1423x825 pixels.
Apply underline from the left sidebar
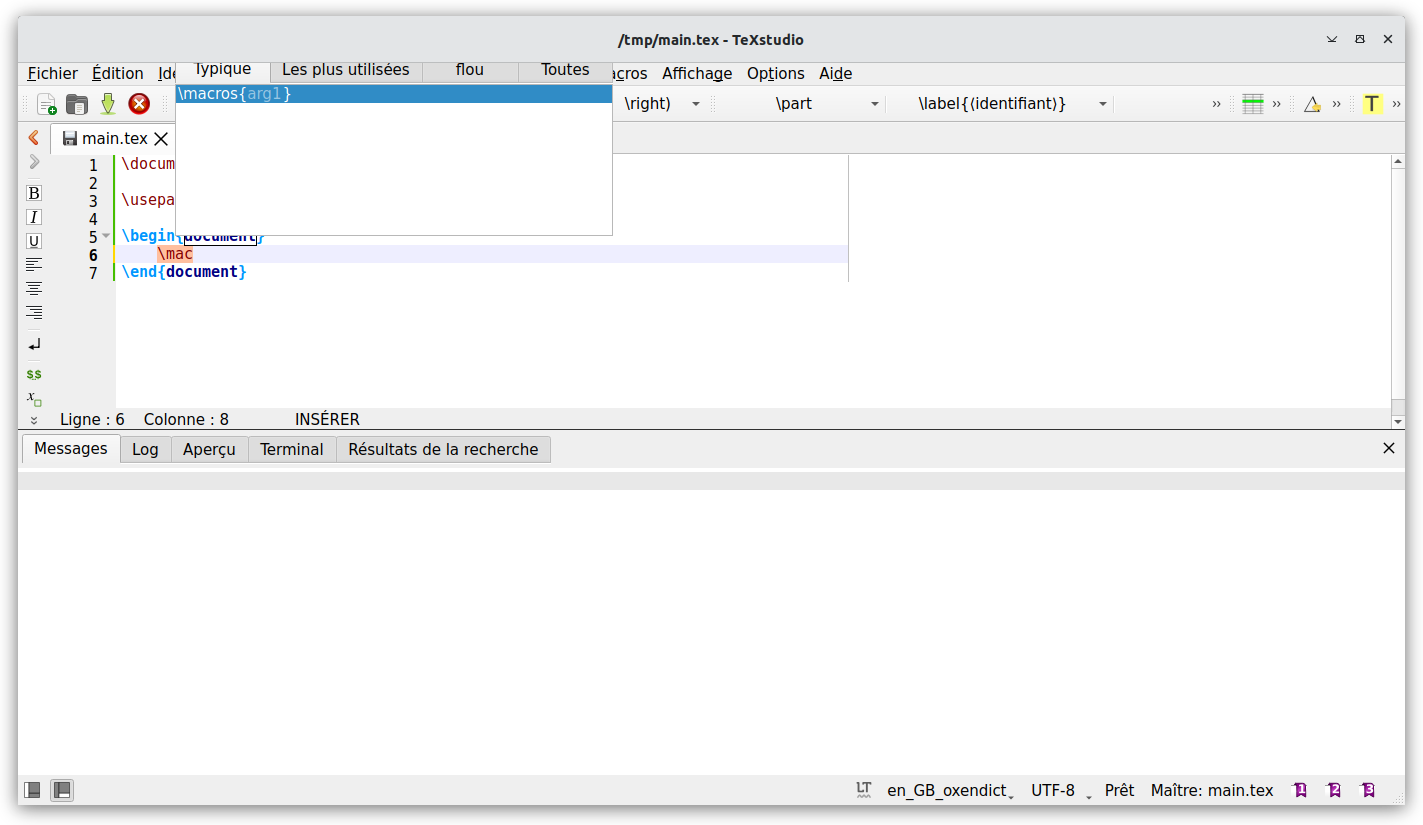pos(33,241)
